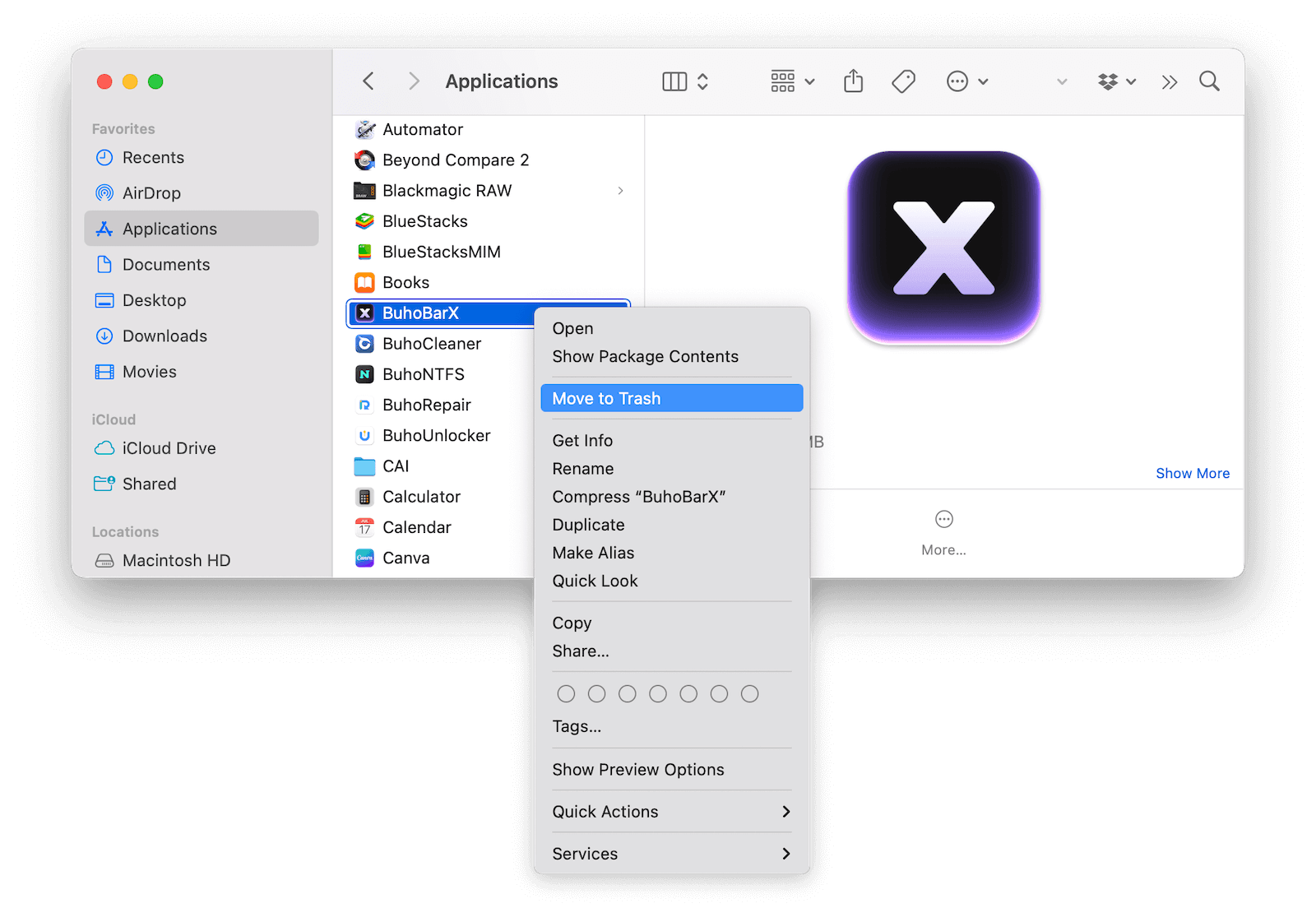Click Compress “BuhoBarX” in the context menu
Screen dimensions: 1316x908
(x=638, y=497)
